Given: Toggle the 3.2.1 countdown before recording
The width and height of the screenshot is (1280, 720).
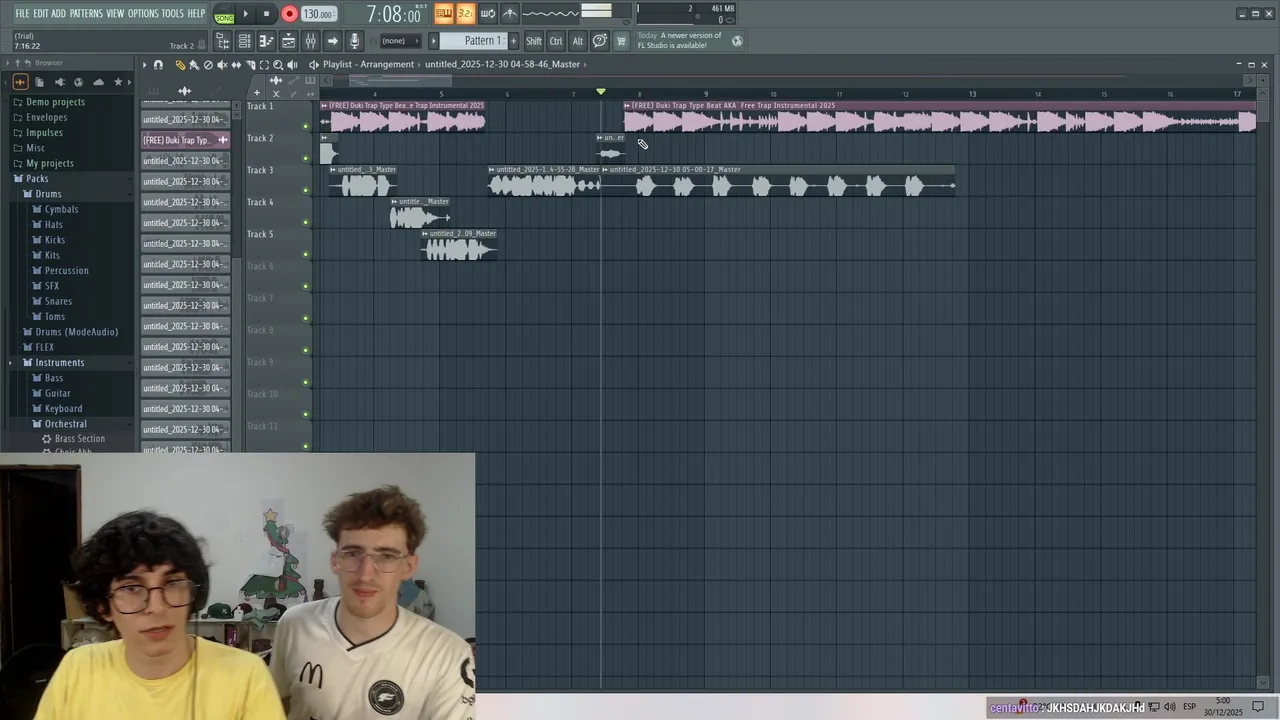Looking at the screenshot, I should [x=465, y=14].
